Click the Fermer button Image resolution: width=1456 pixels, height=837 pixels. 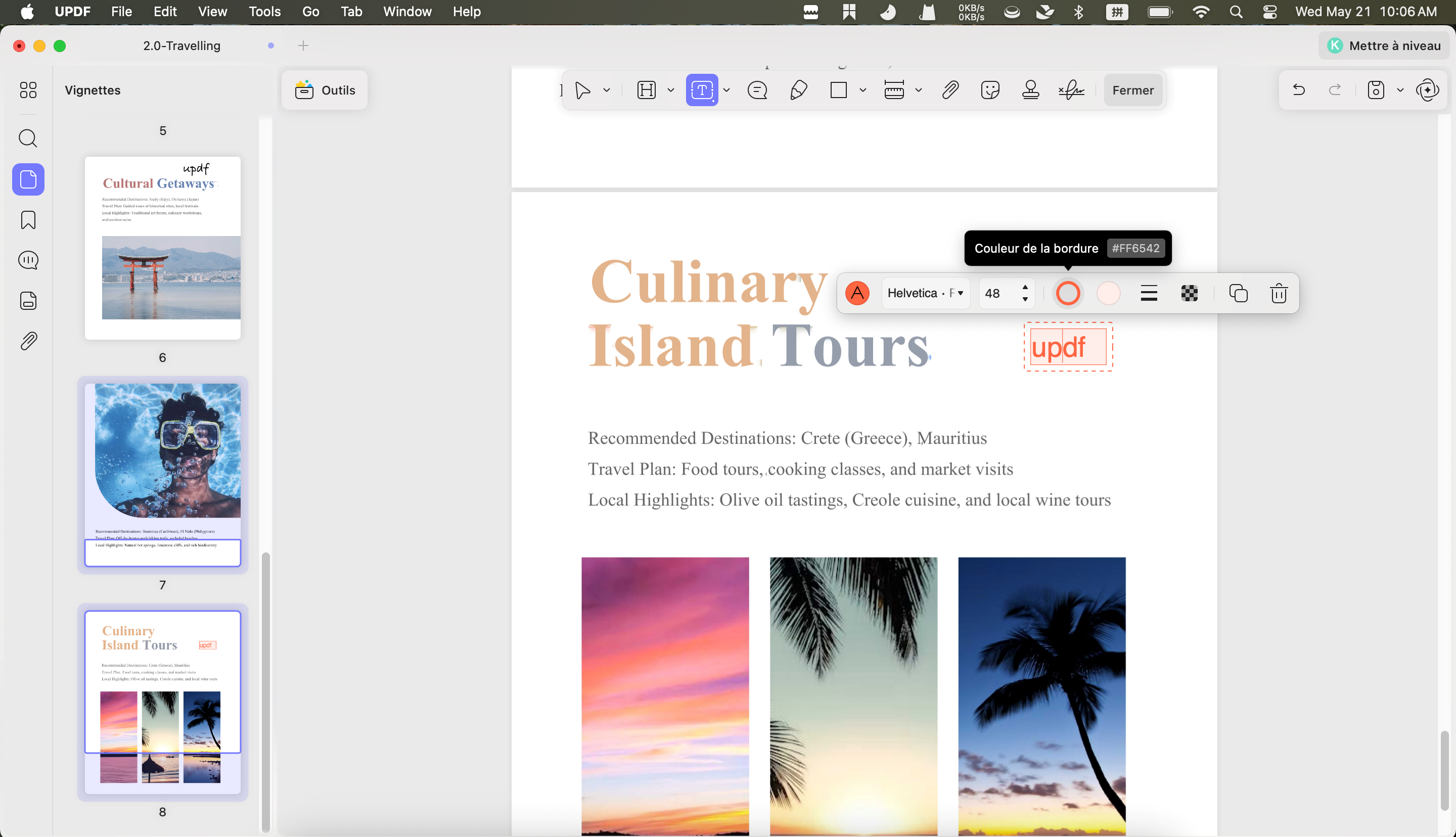click(1132, 90)
